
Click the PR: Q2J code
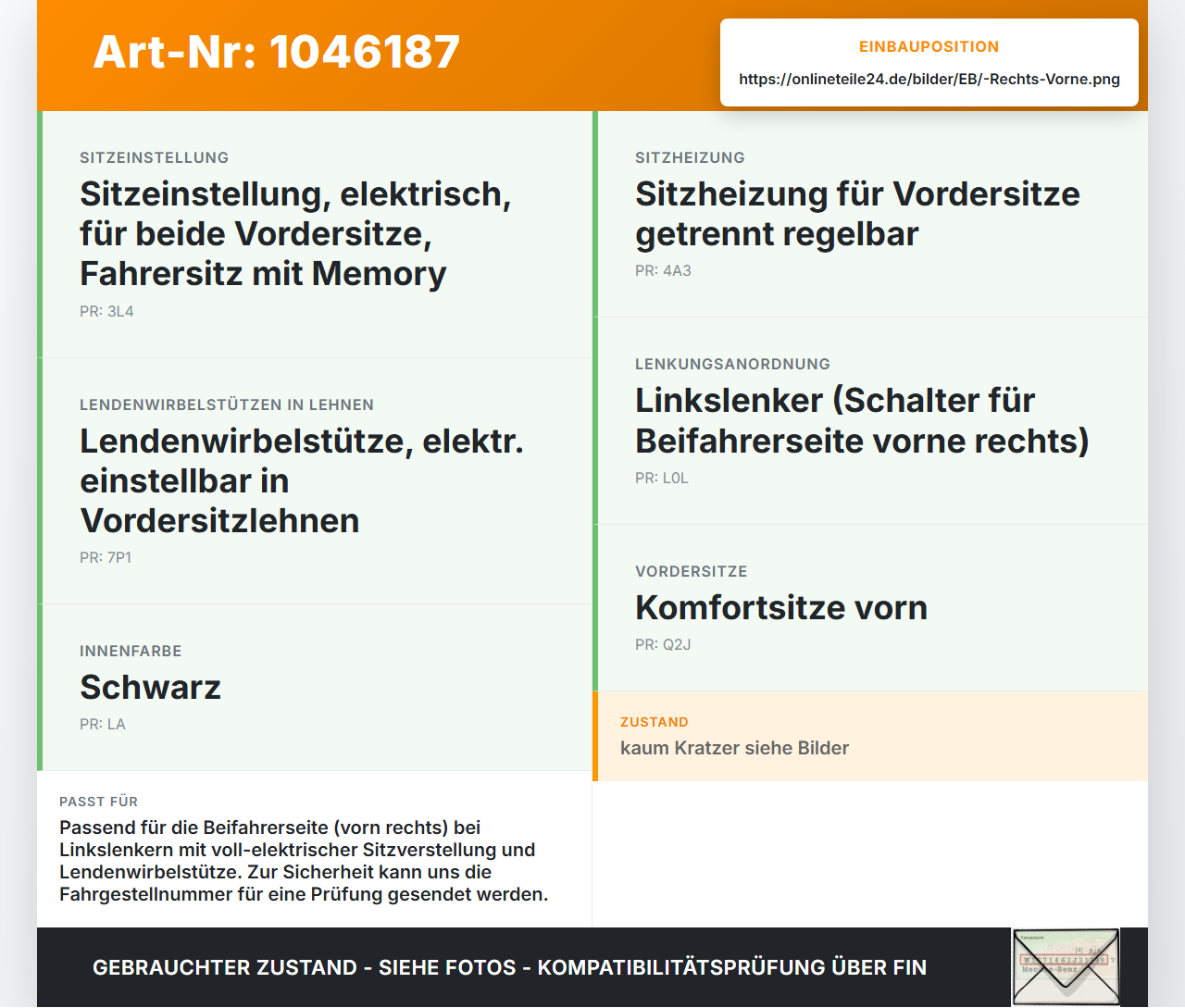(663, 644)
